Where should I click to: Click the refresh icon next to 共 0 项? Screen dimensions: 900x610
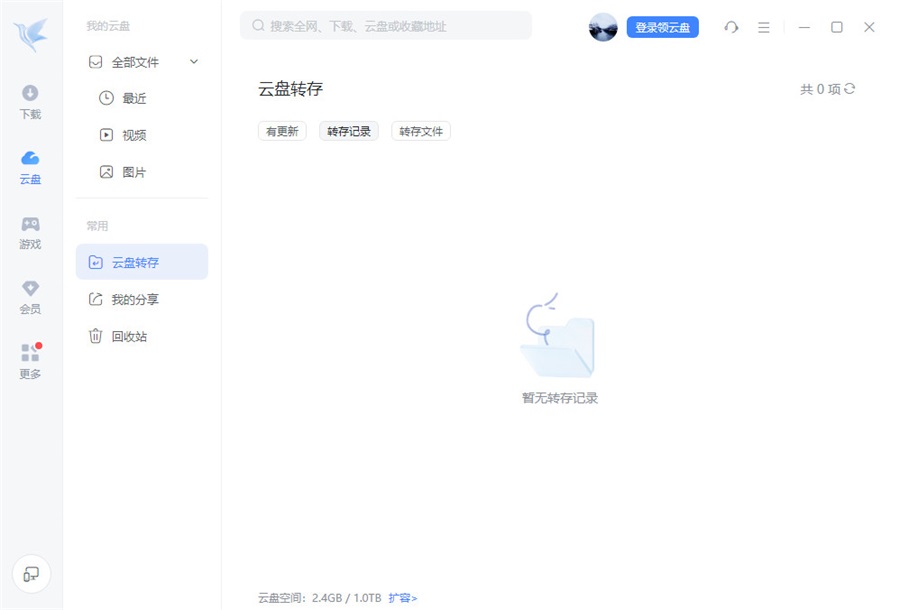(x=848, y=89)
